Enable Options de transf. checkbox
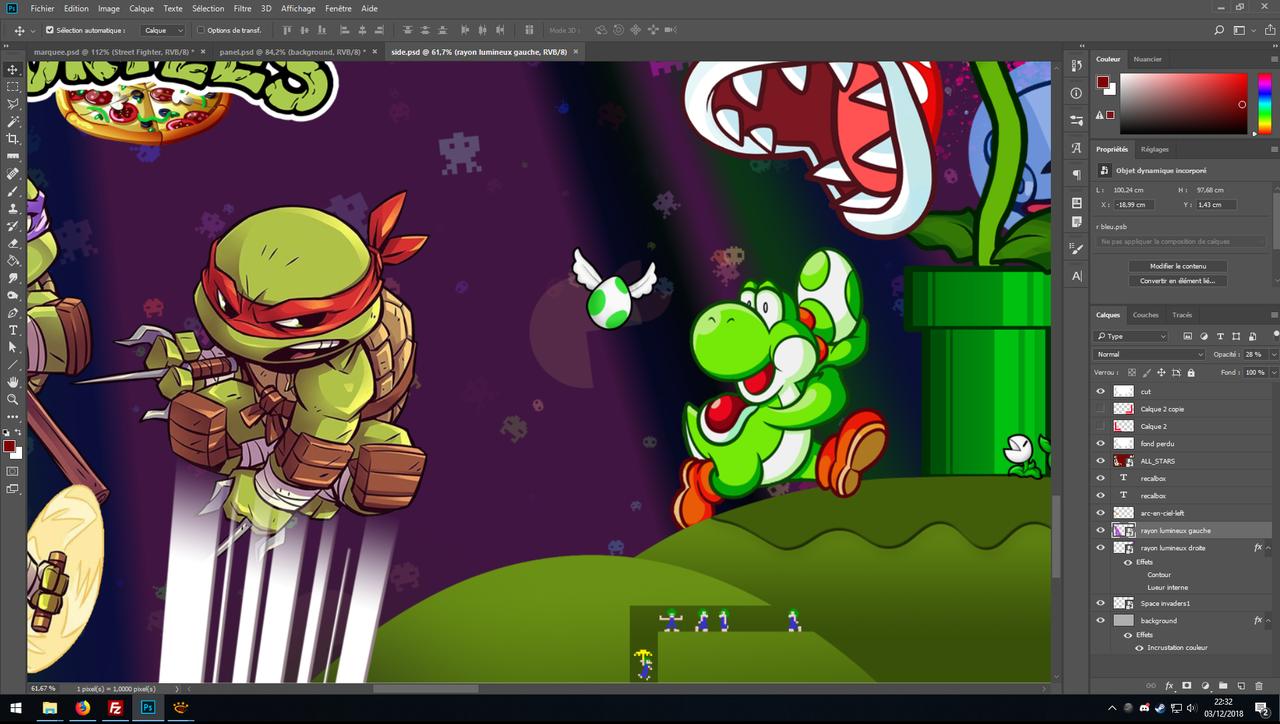 [x=200, y=30]
